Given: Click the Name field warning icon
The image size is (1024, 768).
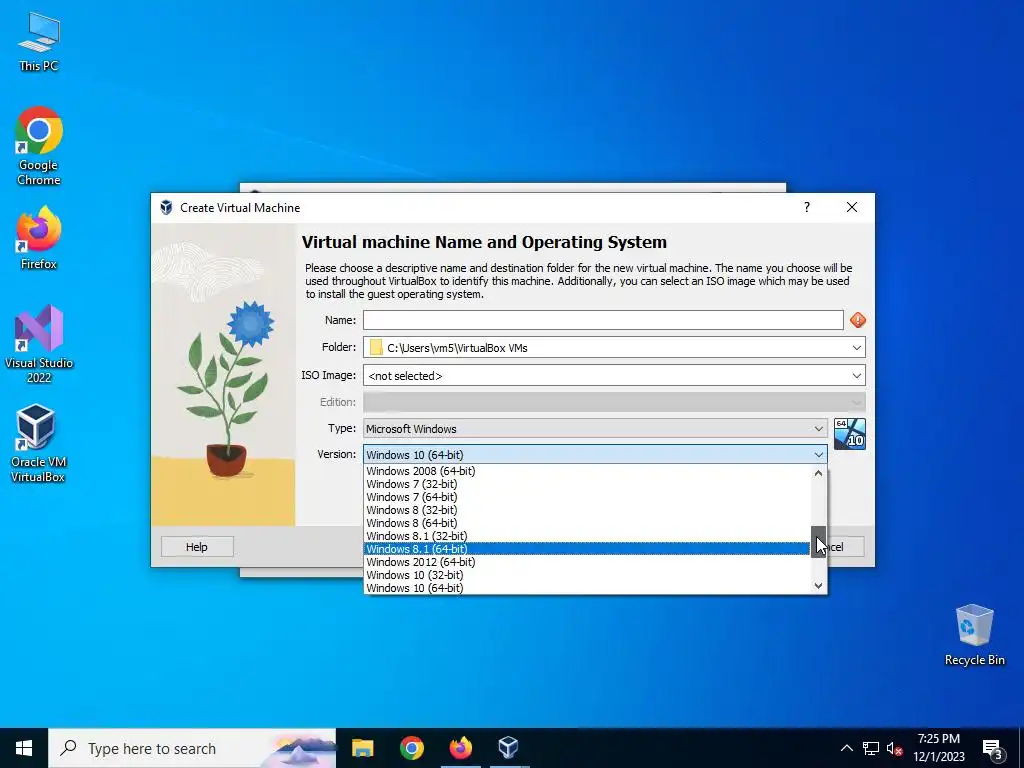Looking at the screenshot, I should click(857, 320).
